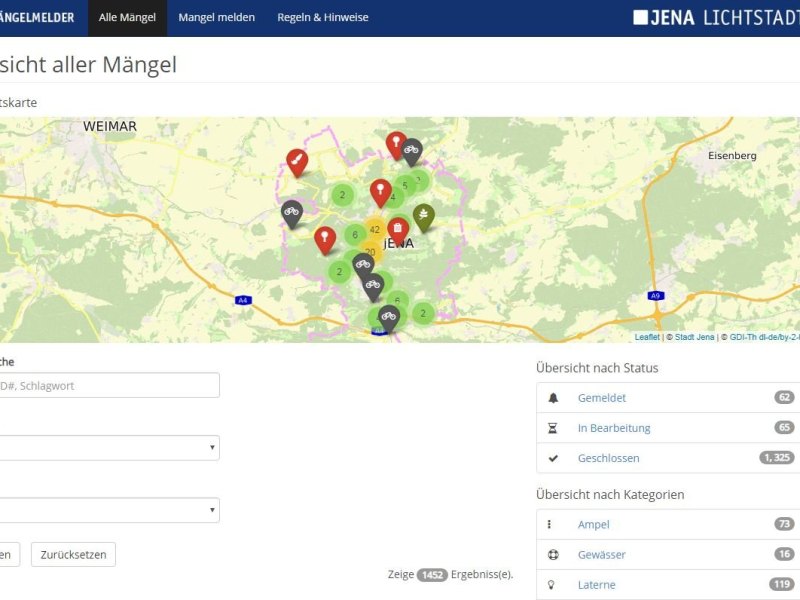Click the 62 badge next to Gemeldet
800x600 pixels.
click(x=784, y=397)
